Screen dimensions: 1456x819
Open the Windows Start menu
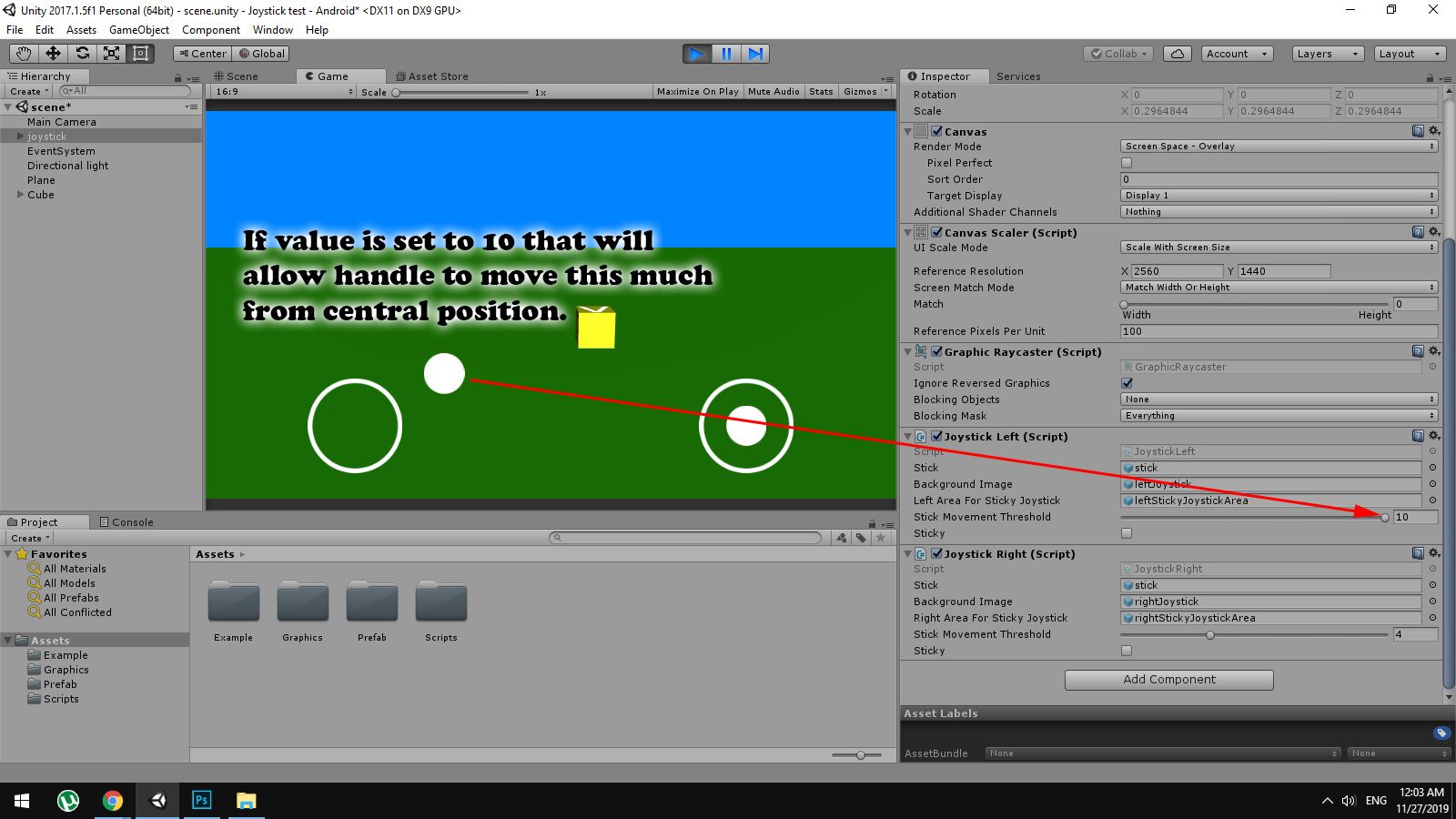[22, 801]
